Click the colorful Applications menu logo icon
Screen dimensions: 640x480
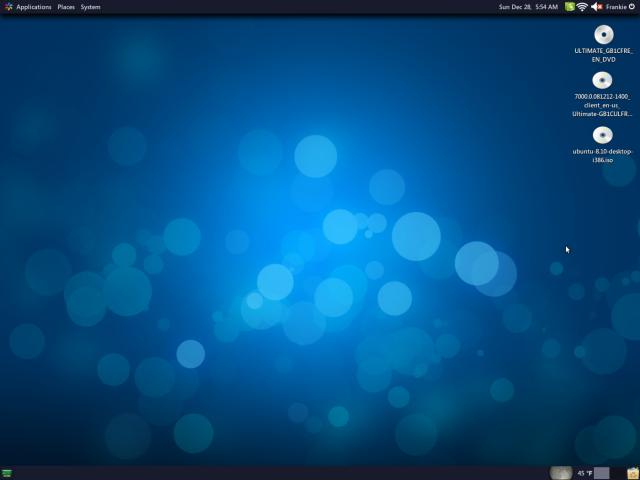(8, 7)
